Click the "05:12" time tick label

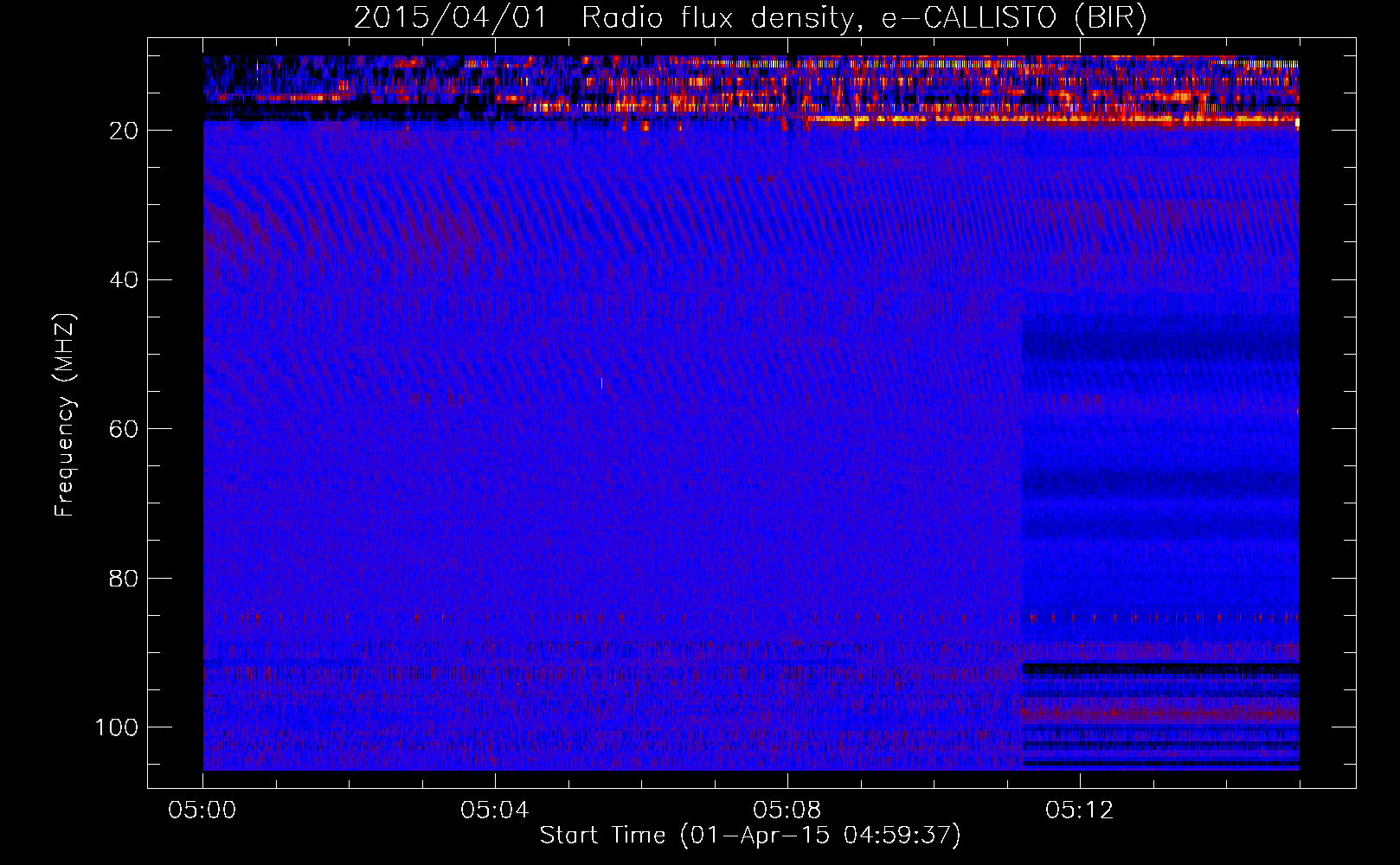1080,811
